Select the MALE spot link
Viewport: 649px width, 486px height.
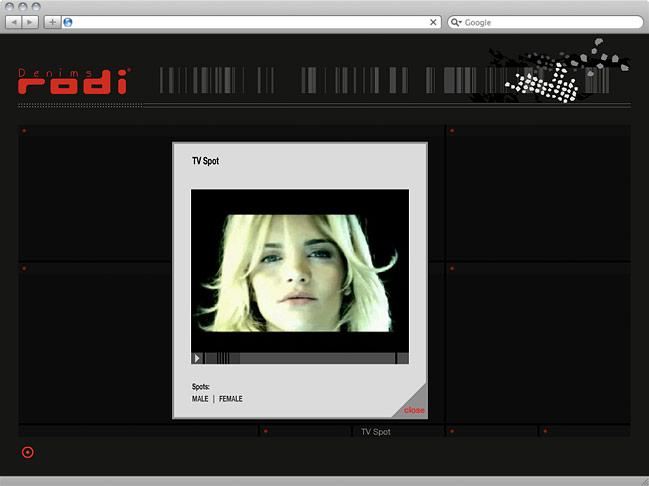click(x=200, y=399)
